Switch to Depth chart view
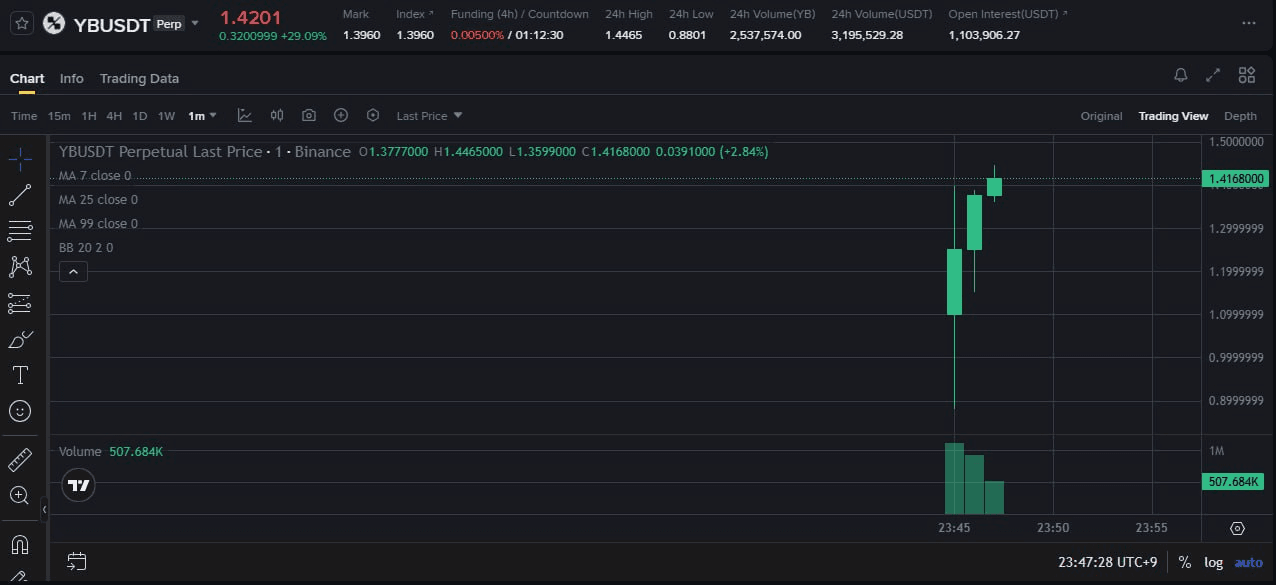1276x585 pixels. point(1240,116)
